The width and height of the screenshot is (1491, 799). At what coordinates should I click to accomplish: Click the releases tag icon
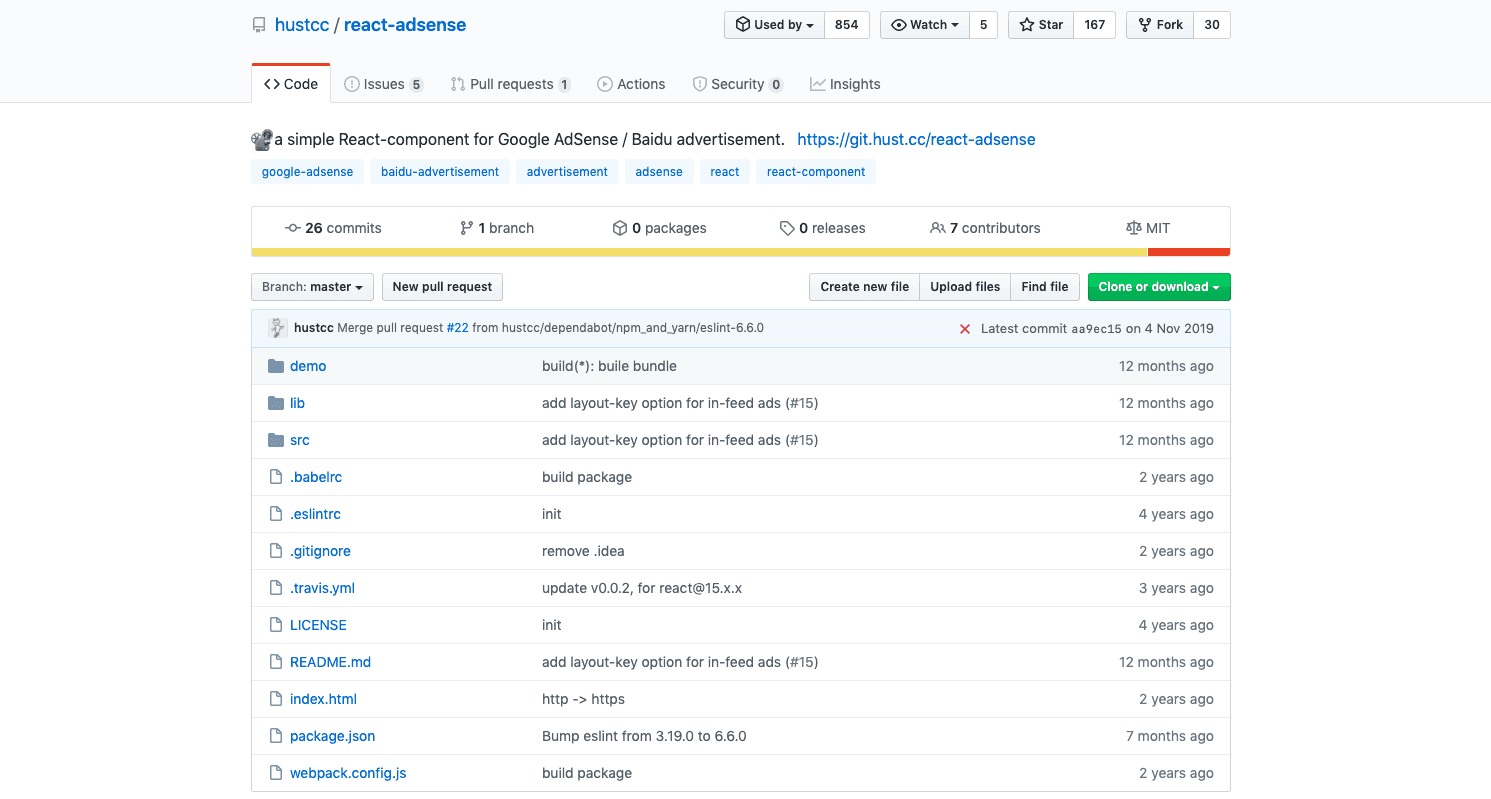[787, 228]
